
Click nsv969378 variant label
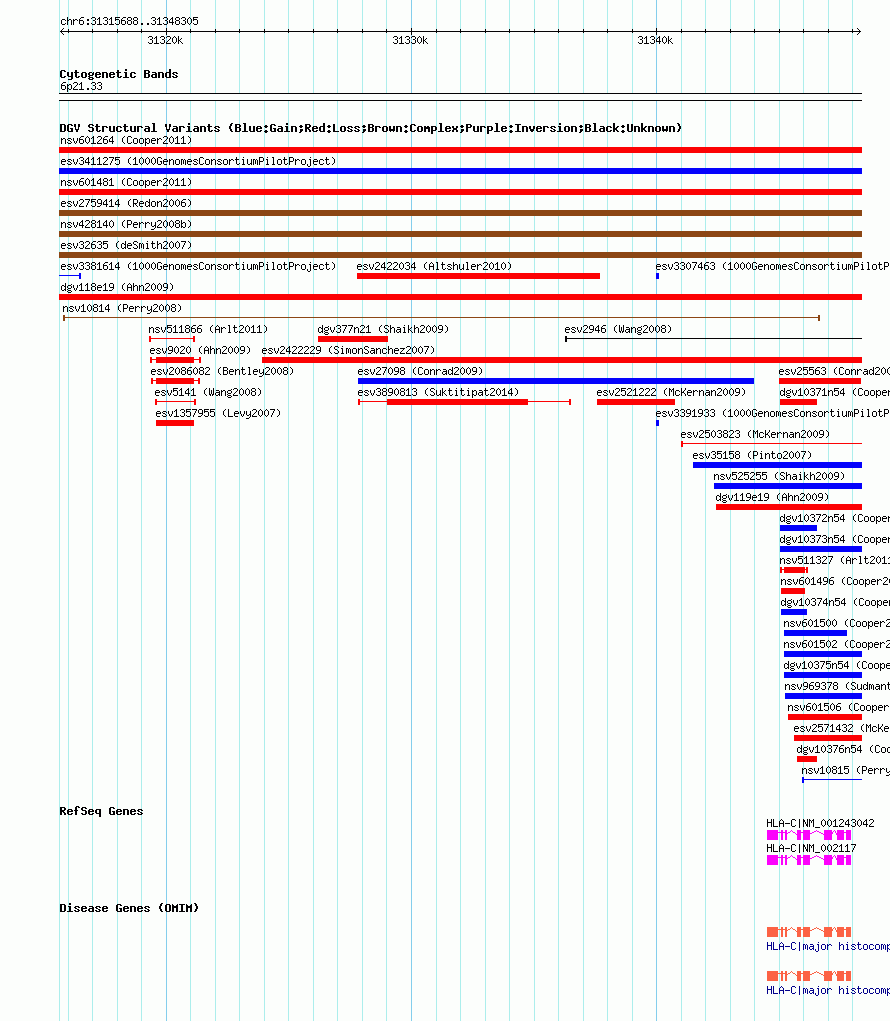[837, 686]
